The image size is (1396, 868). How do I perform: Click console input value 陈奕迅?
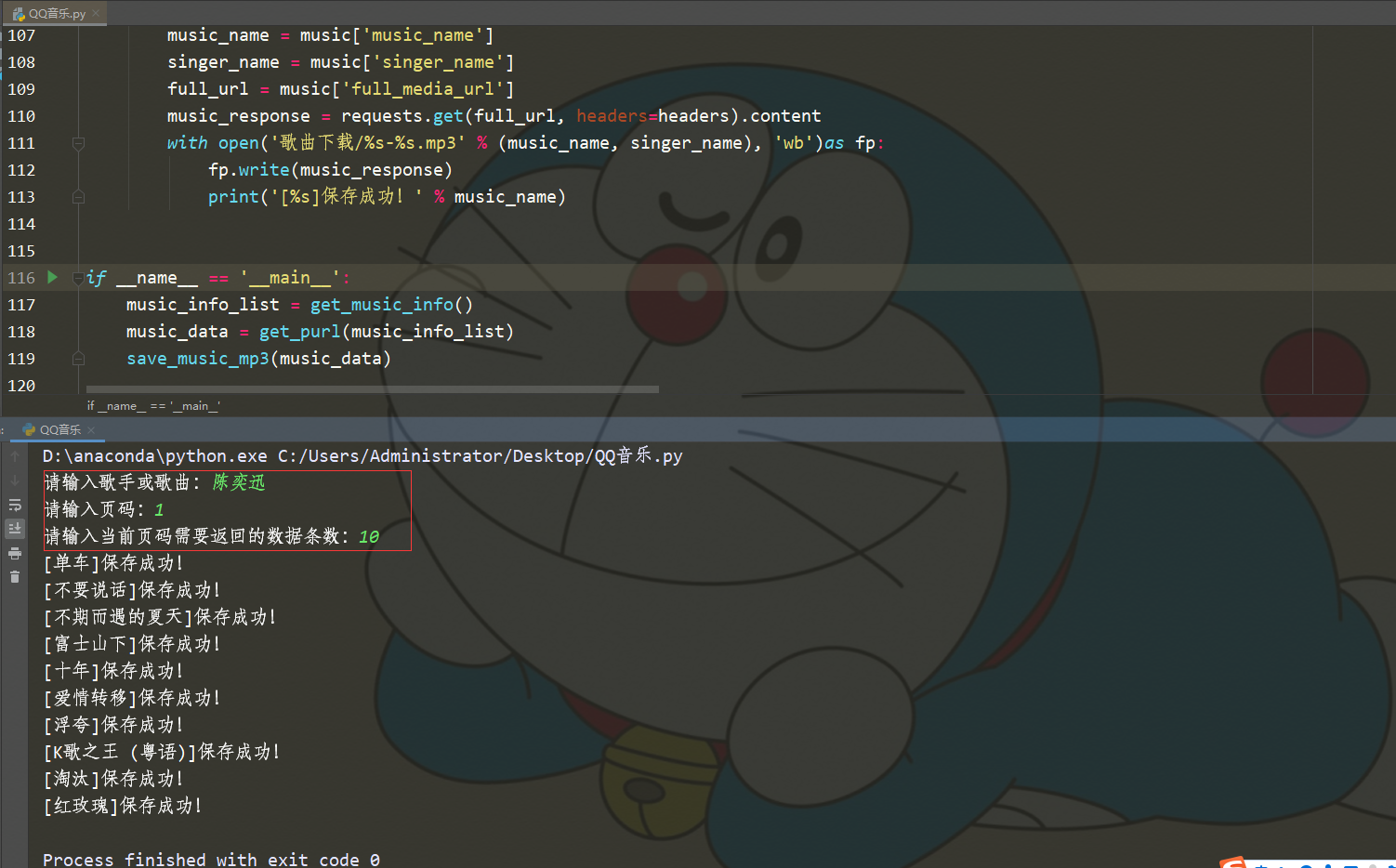tap(239, 482)
